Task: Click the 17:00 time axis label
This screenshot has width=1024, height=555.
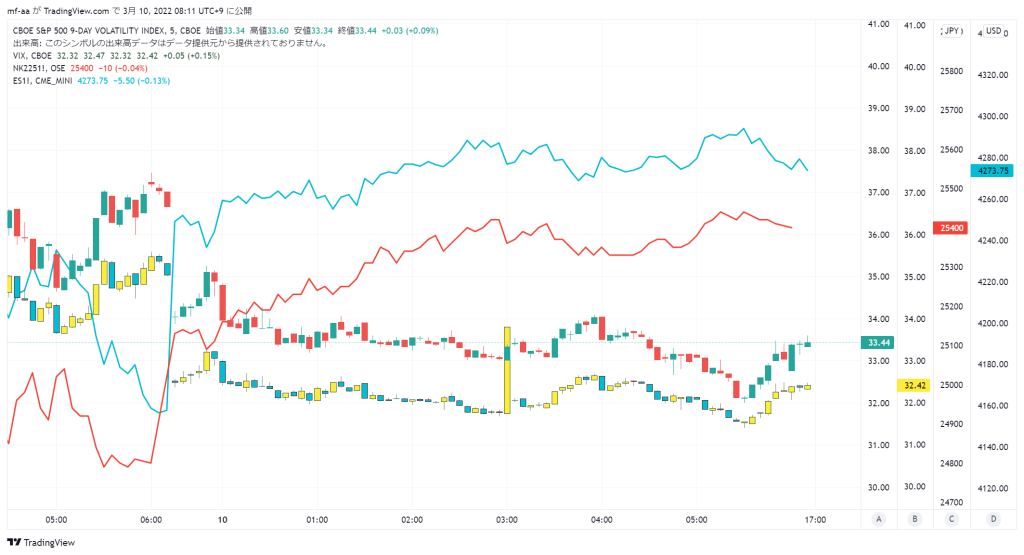Action: (815, 520)
